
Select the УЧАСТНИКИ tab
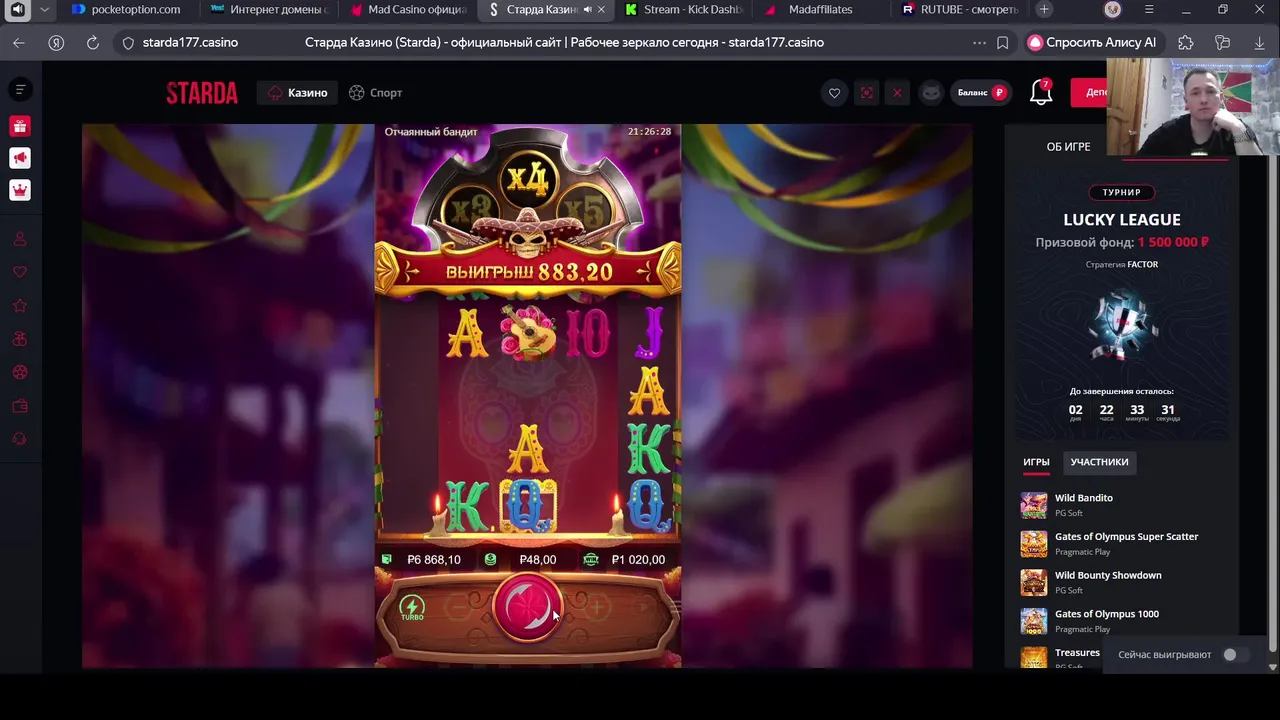point(1099,462)
